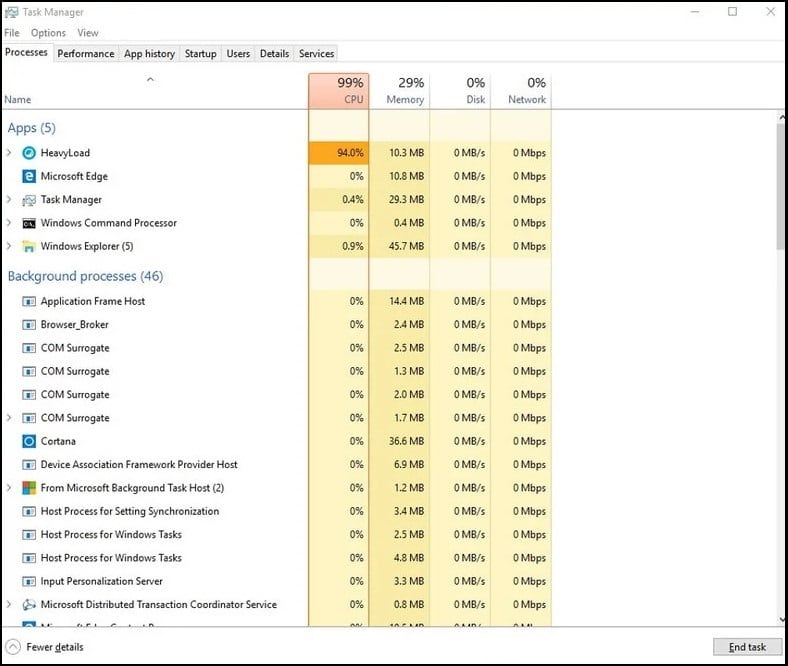The image size is (788, 666).
Task: Expand the Task Manager process row
Action: click(9, 200)
